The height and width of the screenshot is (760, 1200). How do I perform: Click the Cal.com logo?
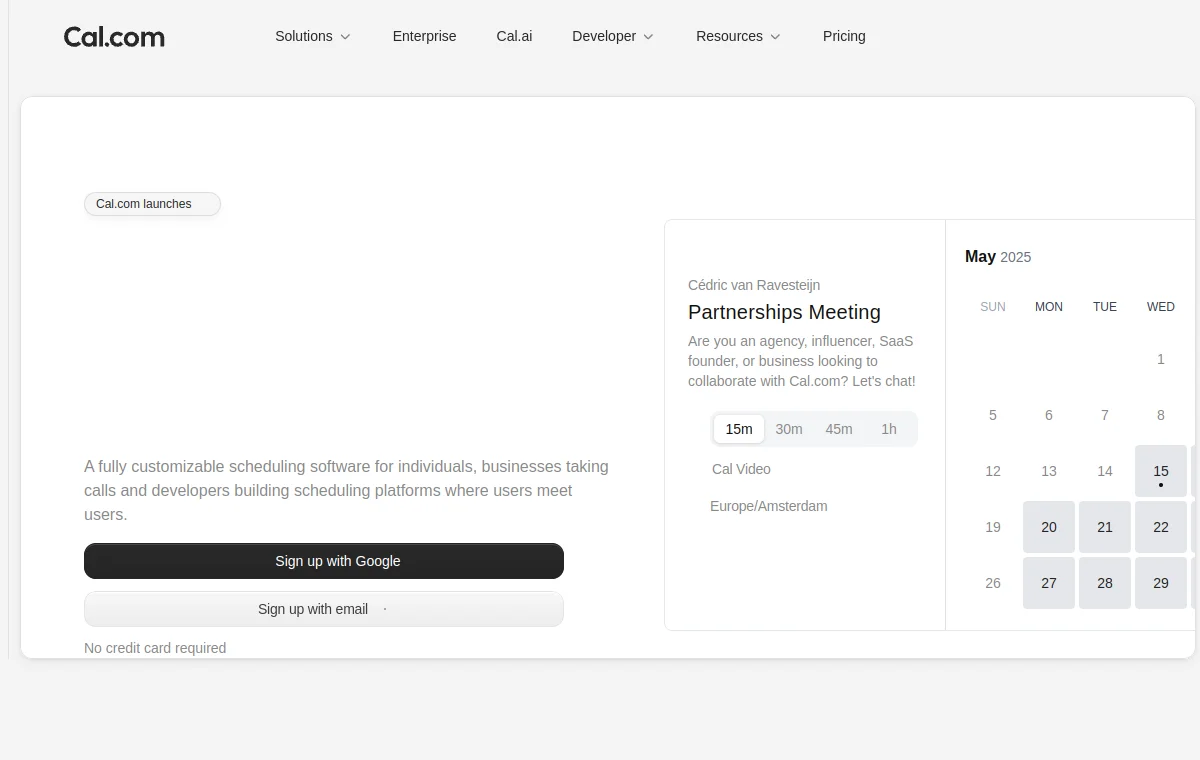click(x=114, y=37)
